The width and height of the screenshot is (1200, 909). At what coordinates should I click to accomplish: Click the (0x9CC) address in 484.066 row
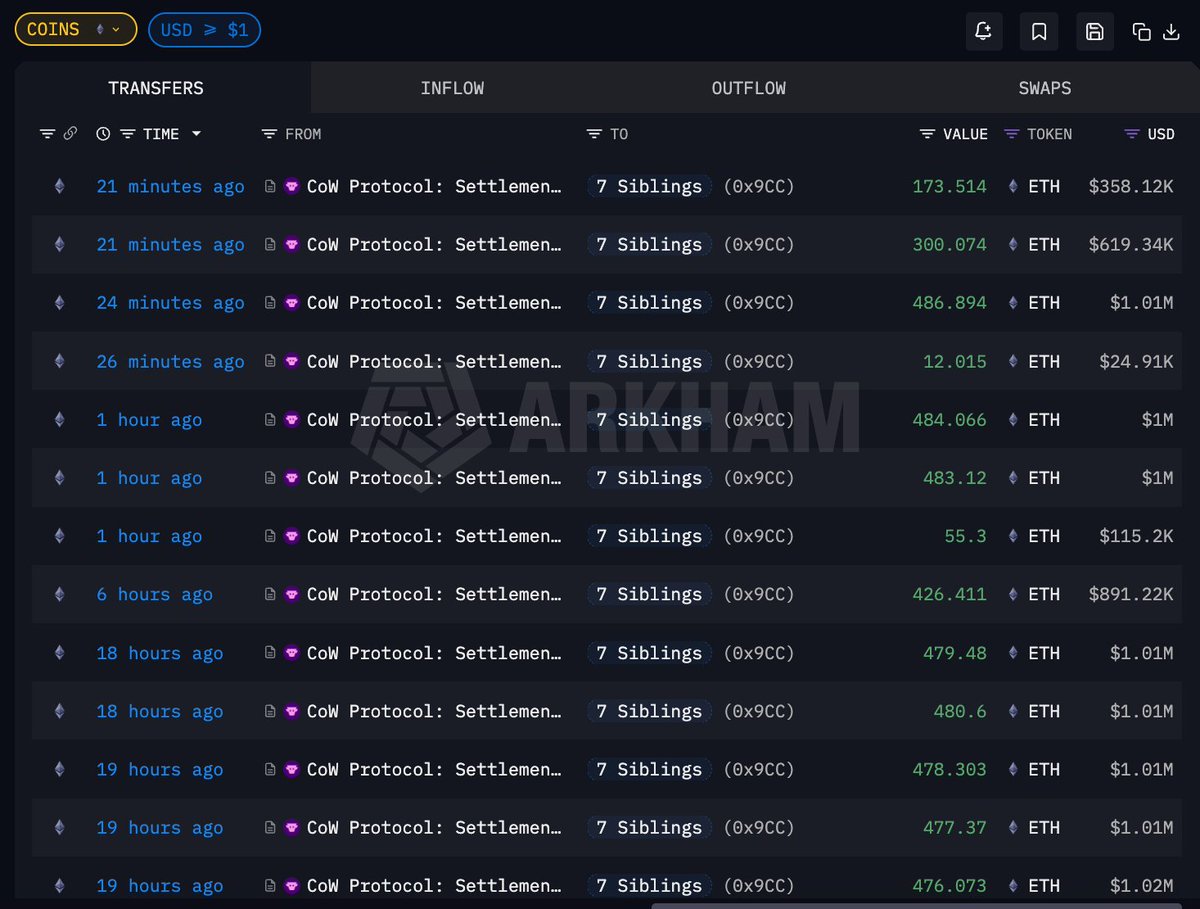point(759,420)
